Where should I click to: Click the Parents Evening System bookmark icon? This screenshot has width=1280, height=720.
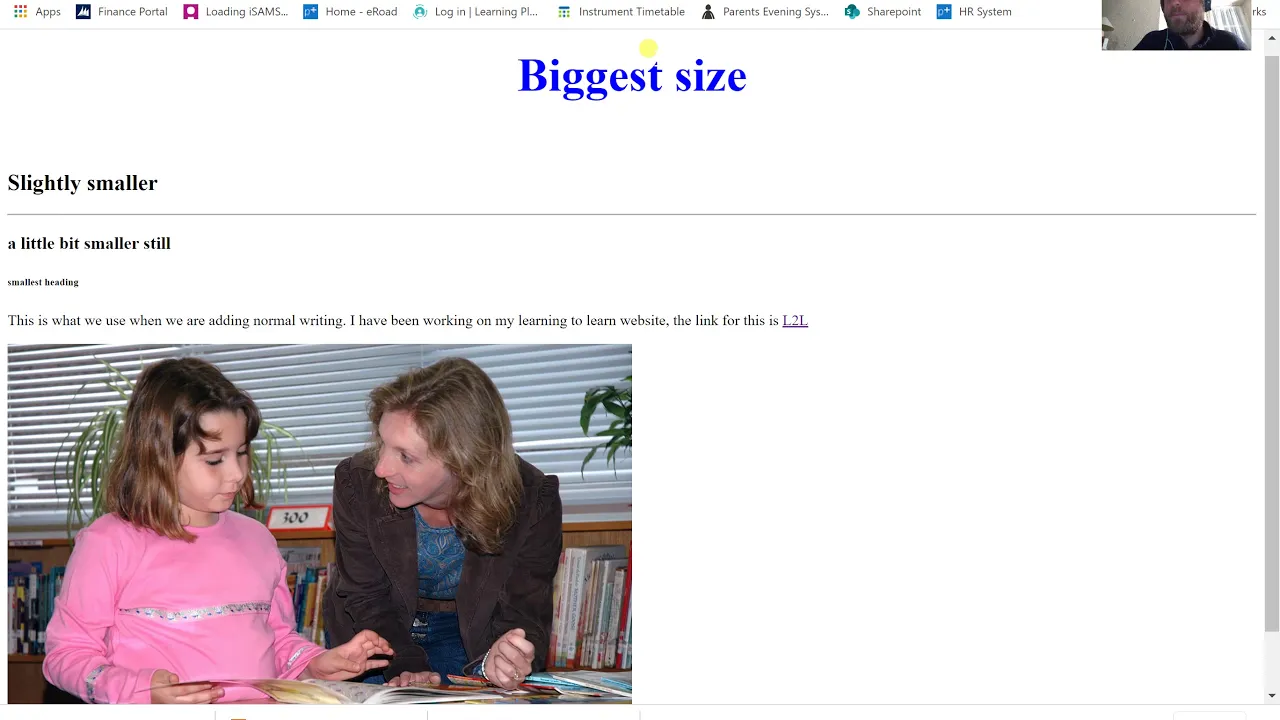click(x=708, y=12)
